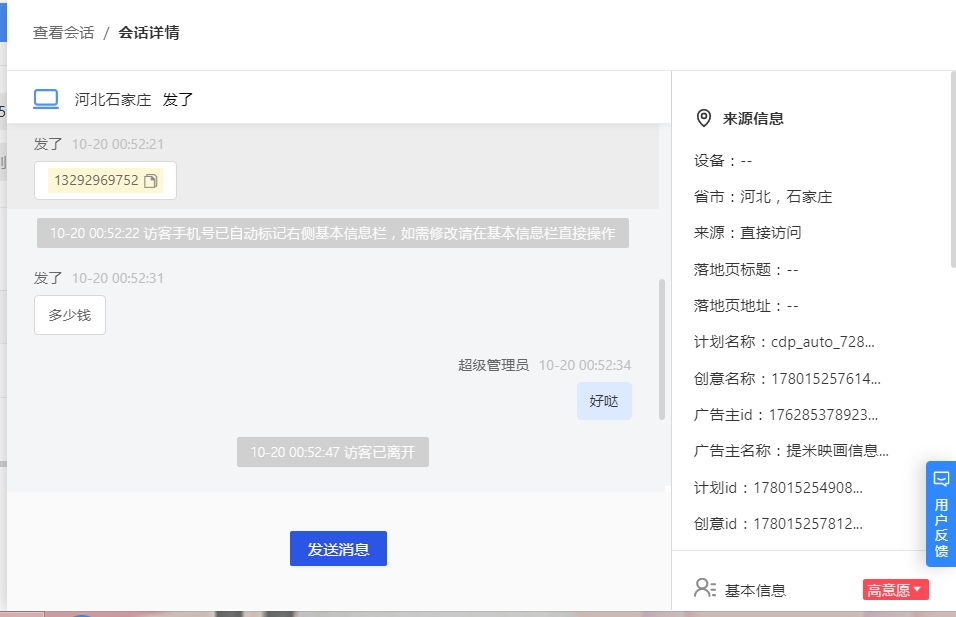Click the 好哒 reply bubble
Viewport: 956px width, 617px height.
click(604, 401)
